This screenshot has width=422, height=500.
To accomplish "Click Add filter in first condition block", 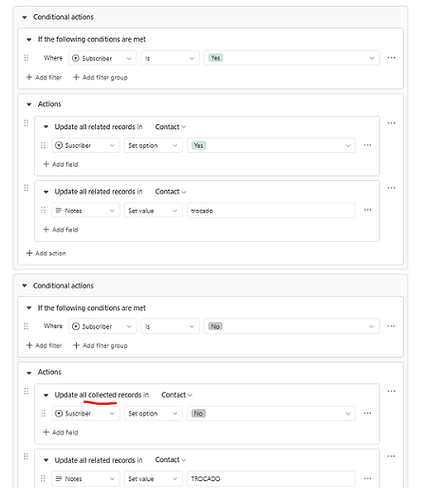I will (x=44, y=77).
